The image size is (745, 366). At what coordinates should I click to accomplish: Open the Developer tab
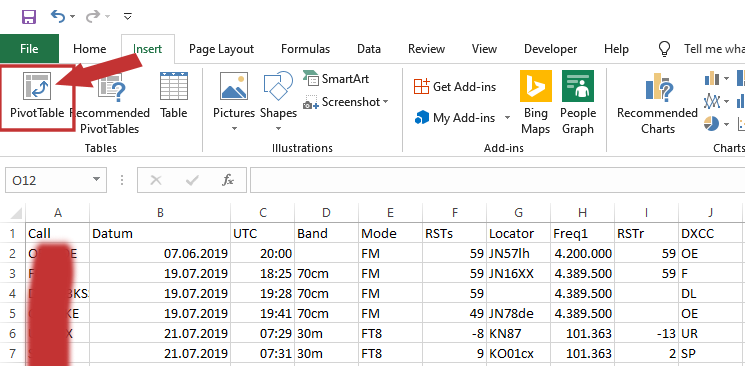click(551, 49)
